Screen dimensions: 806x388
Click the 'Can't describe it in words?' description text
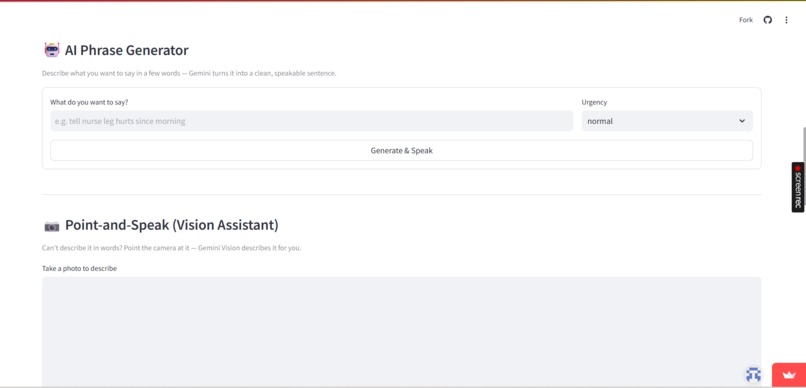pos(172,248)
